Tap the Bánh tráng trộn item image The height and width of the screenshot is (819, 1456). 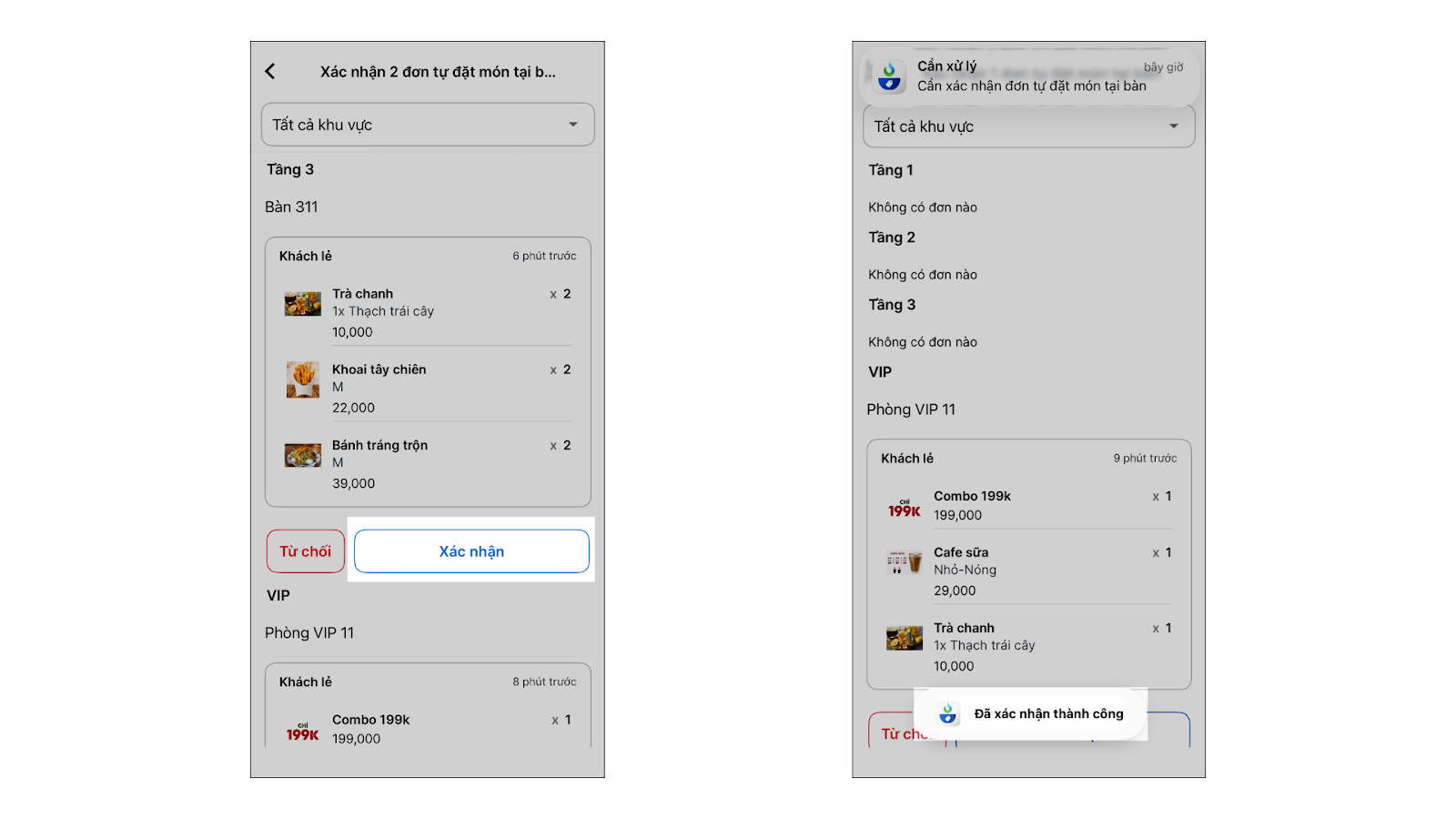tap(303, 455)
